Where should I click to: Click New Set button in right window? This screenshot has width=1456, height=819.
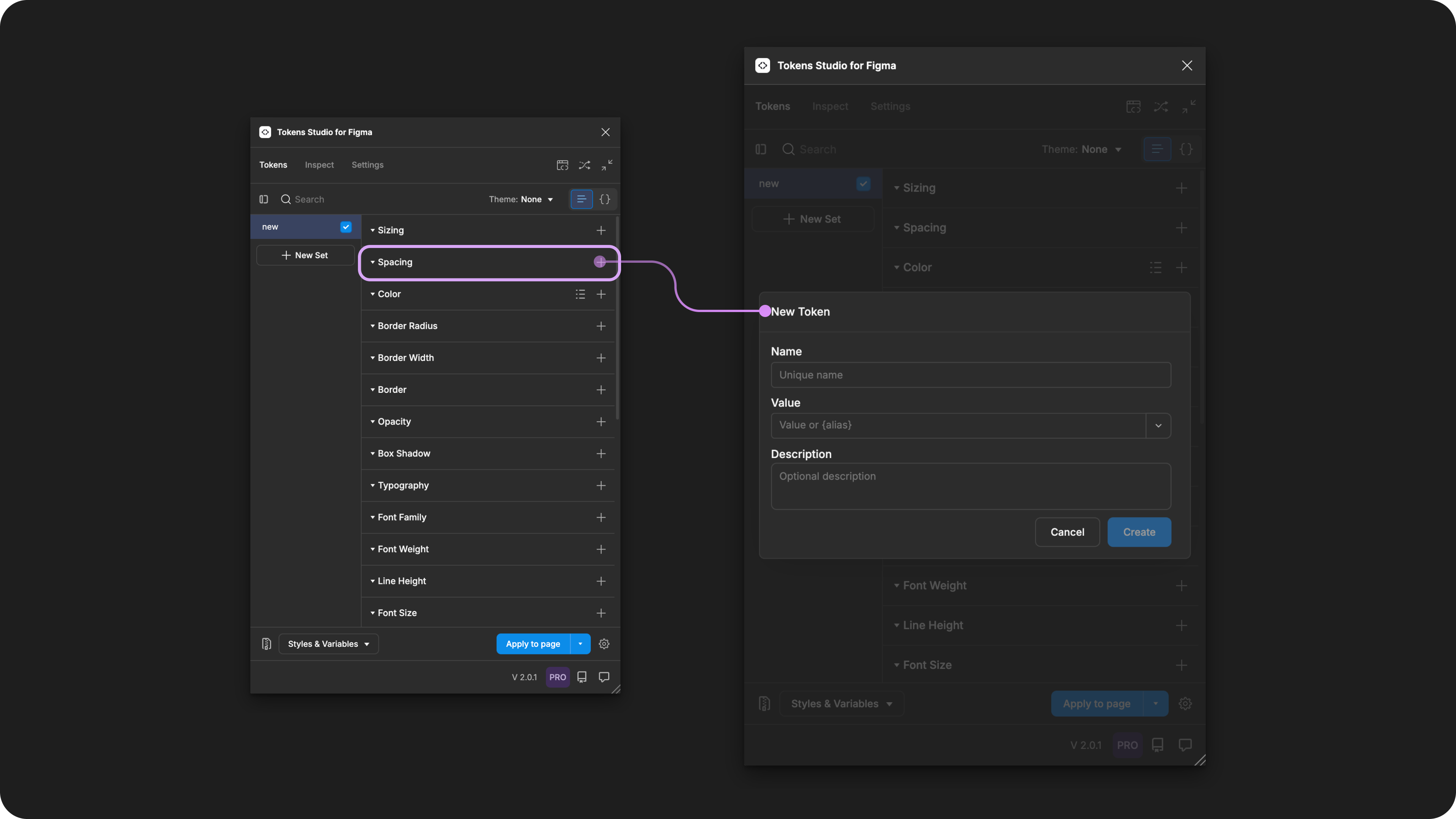click(x=813, y=219)
